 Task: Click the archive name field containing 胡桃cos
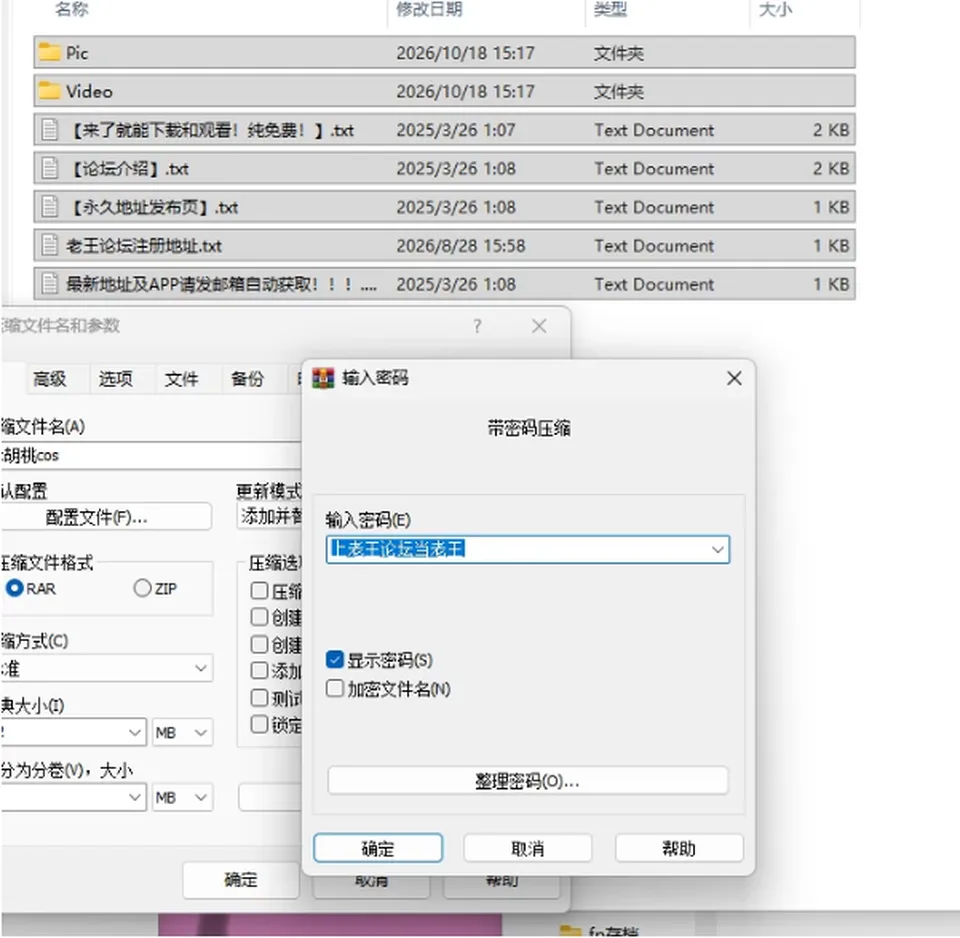[151, 456]
